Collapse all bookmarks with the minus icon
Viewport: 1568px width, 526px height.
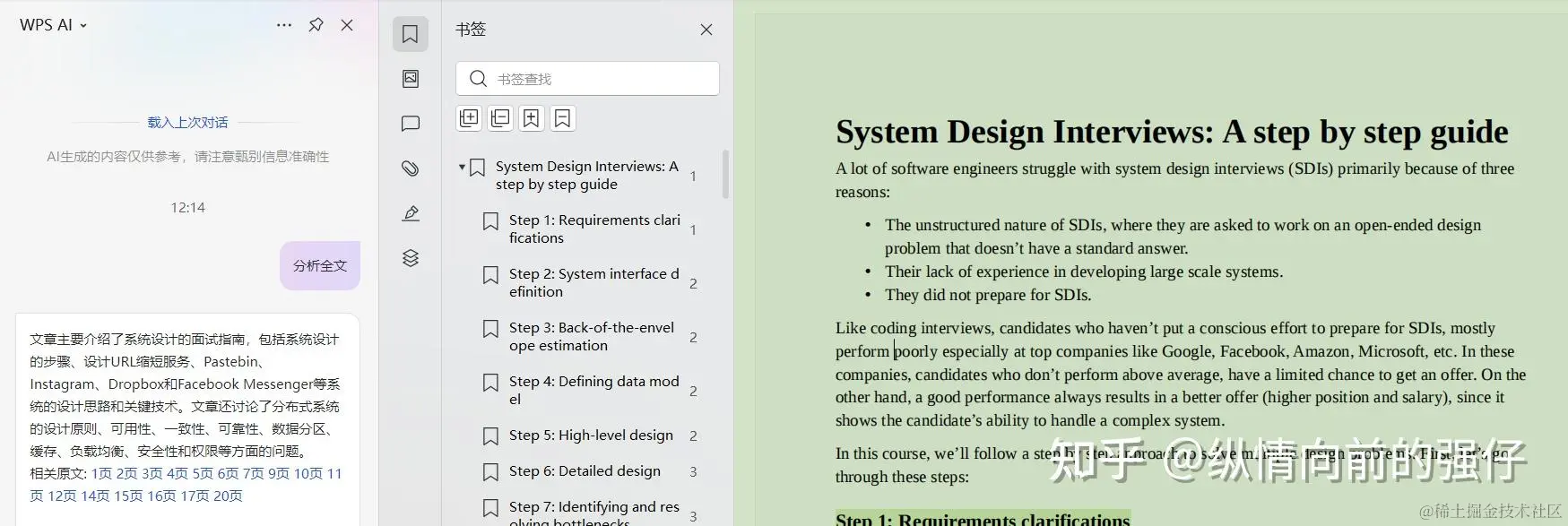pos(500,118)
